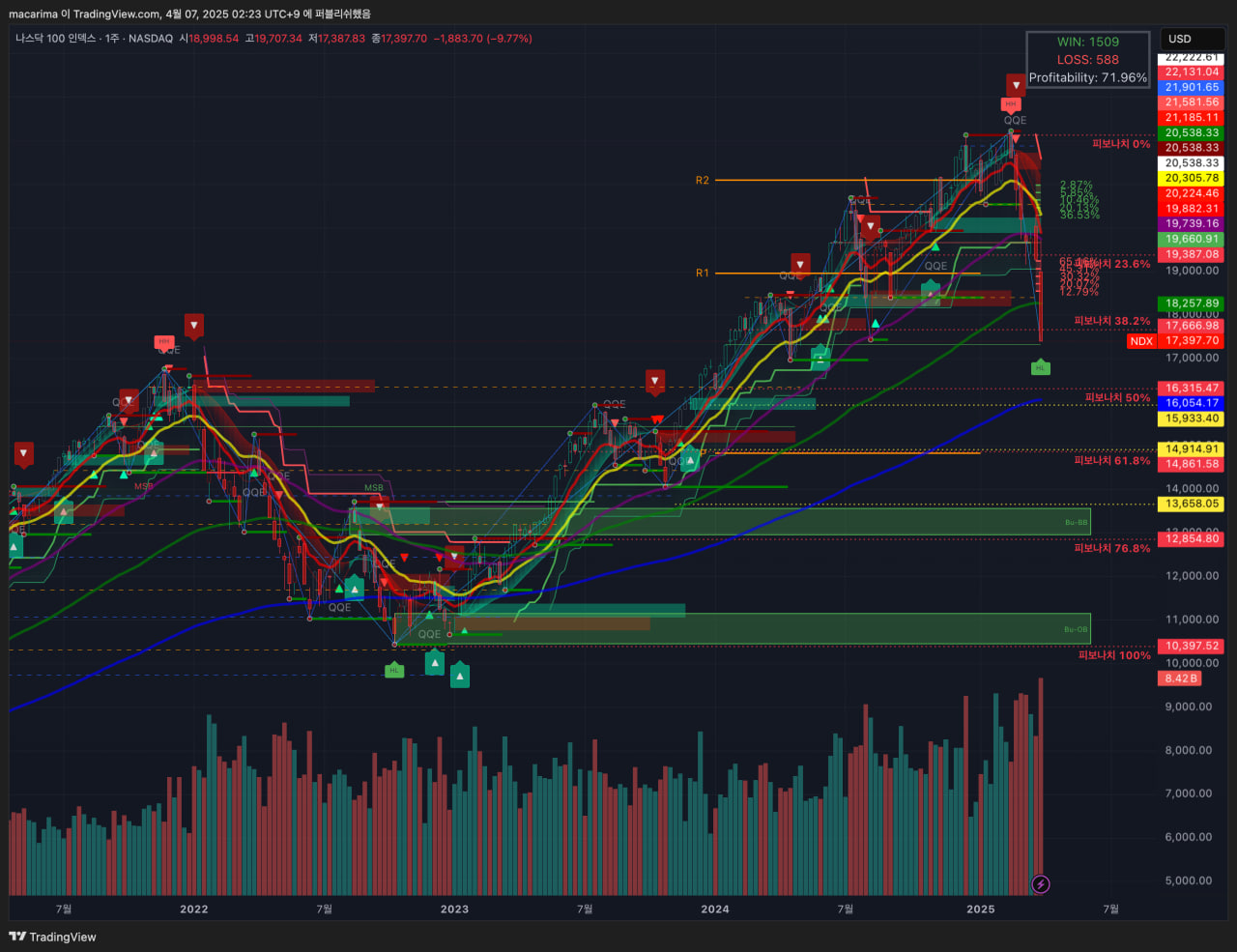Viewport: 1237px width, 952px height.
Task: Click the WIN/LOSS profitability stats box
Action: tap(1088, 59)
